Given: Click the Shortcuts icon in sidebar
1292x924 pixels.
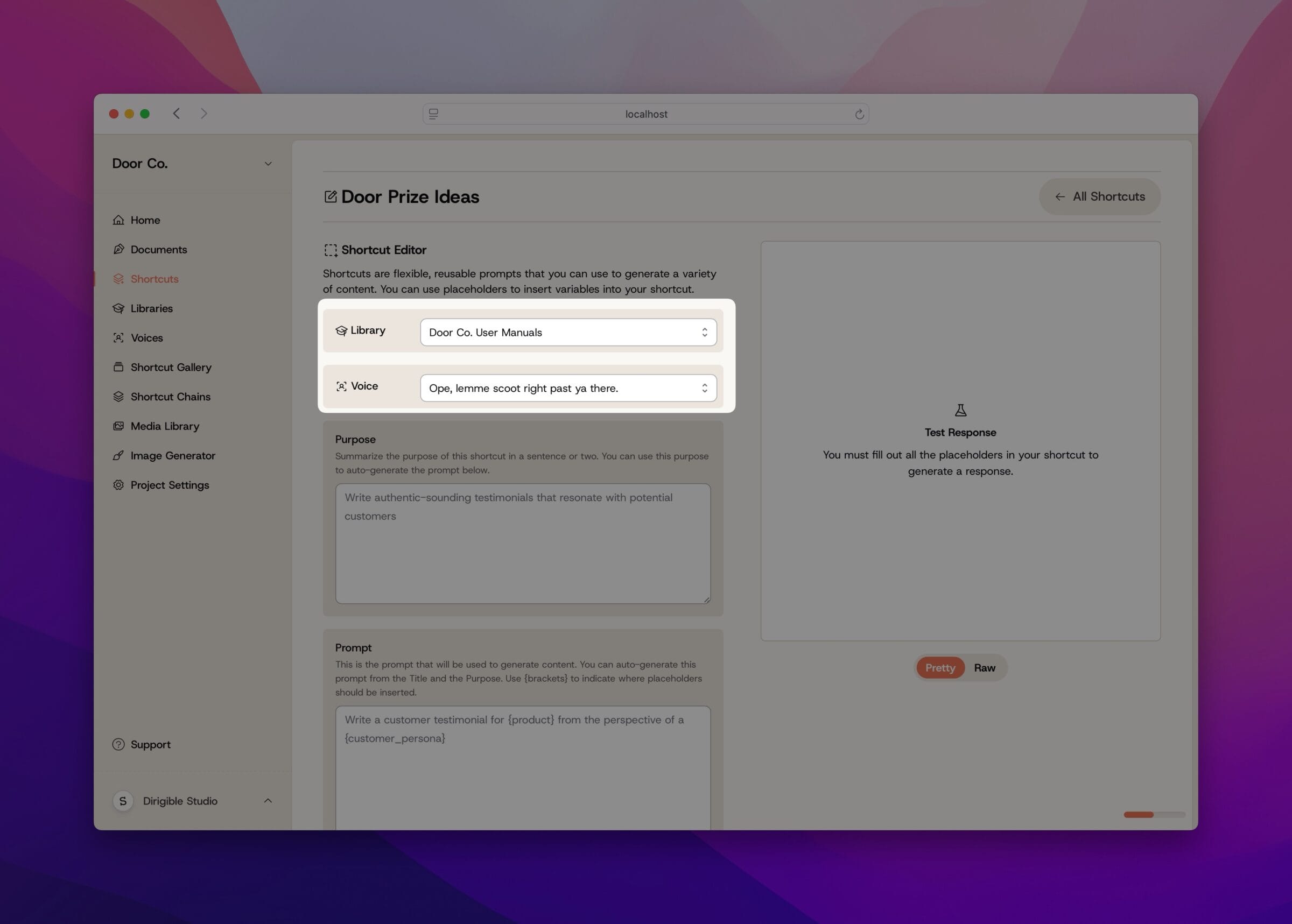Looking at the screenshot, I should [118, 278].
